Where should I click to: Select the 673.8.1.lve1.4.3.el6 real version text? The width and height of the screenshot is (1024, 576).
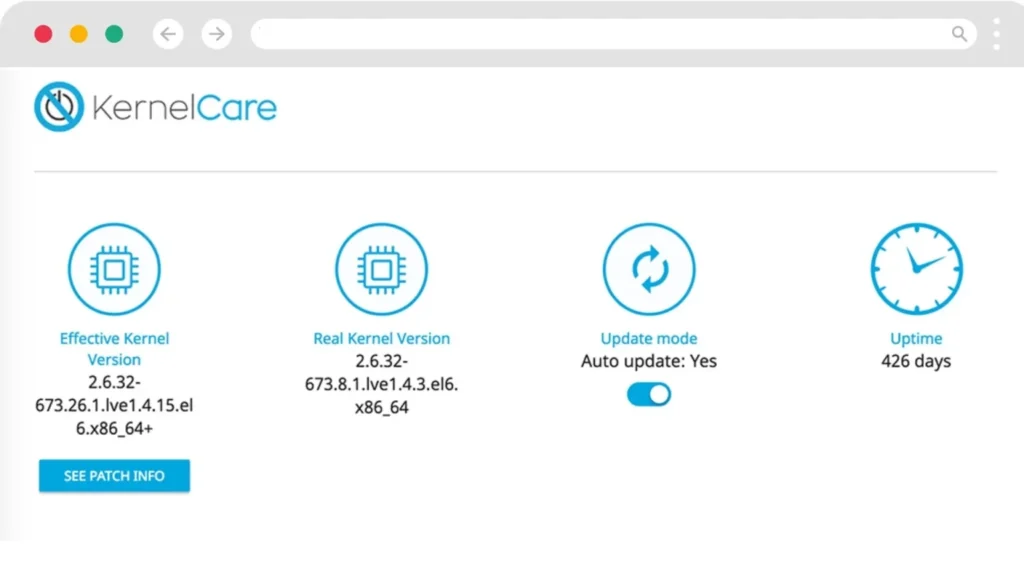pyautogui.click(x=381, y=384)
